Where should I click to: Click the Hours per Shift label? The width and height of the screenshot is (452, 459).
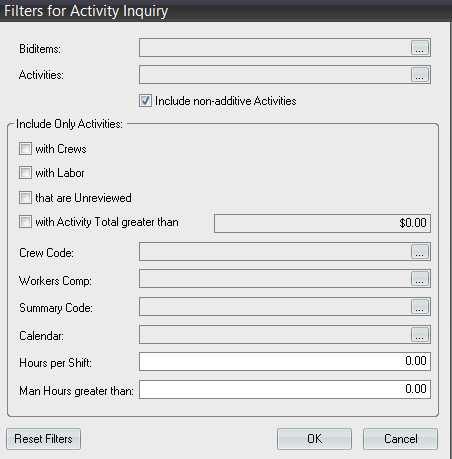tap(55, 363)
